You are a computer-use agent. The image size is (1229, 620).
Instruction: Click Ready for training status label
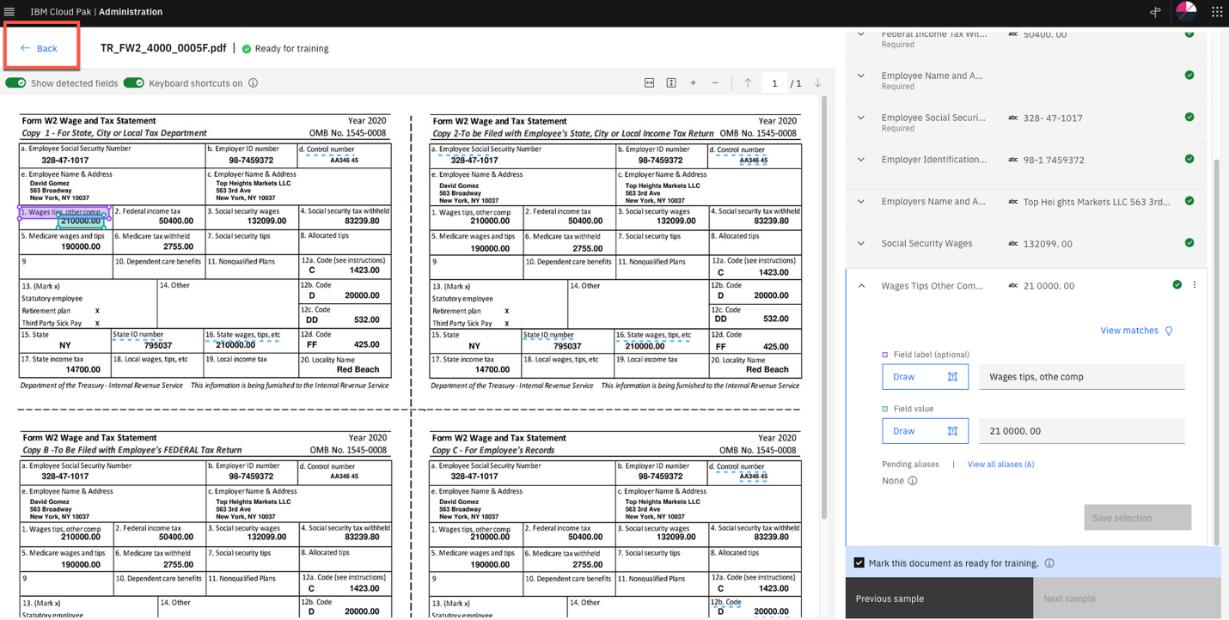291,48
